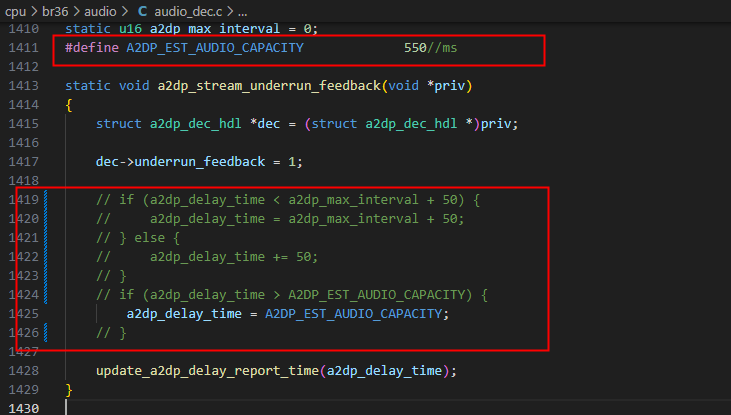Click the a2dp_max_interval variable on line 1410

tap(215, 28)
